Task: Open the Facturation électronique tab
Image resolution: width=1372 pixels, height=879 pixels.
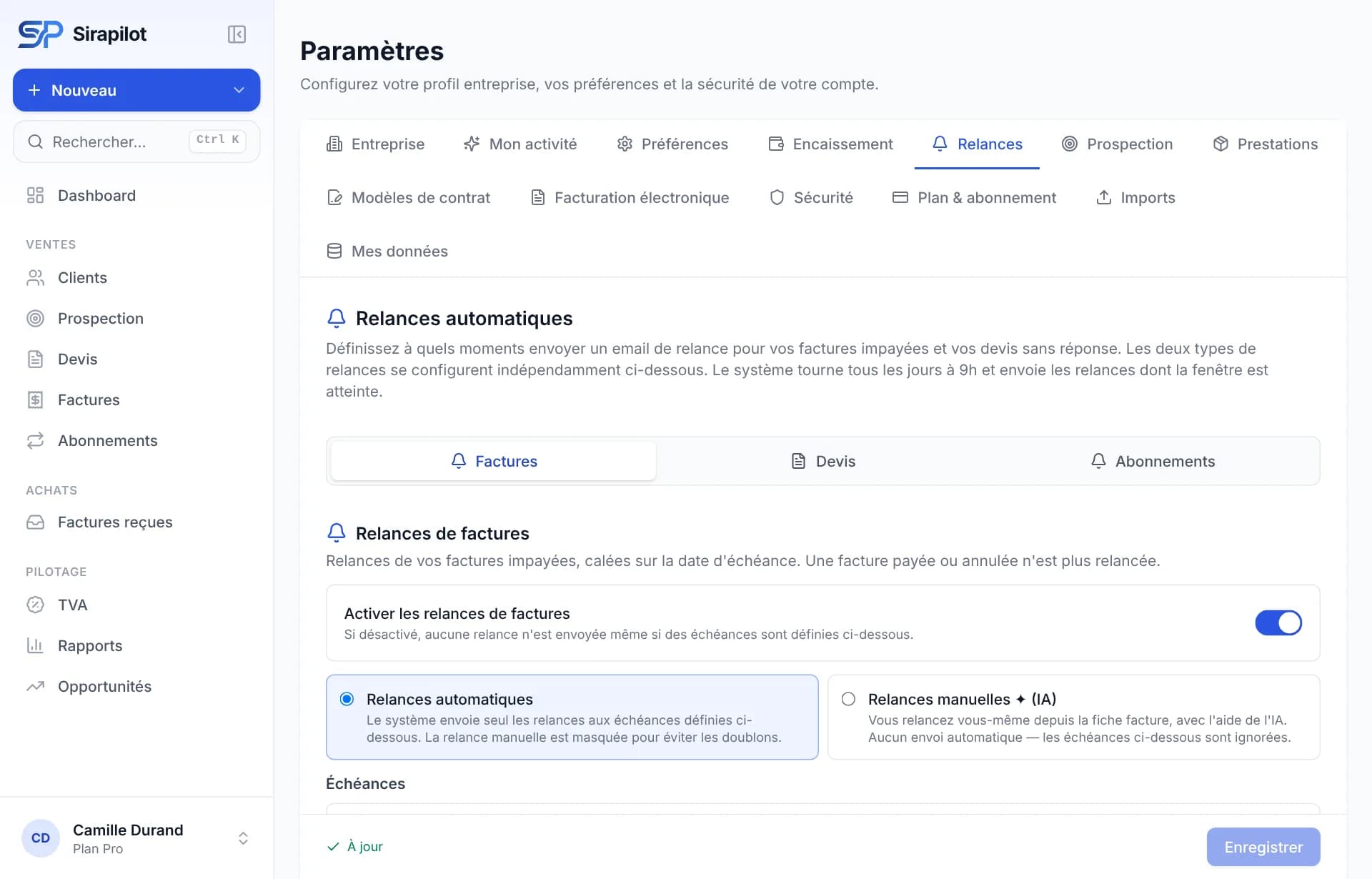Action: coord(630,198)
